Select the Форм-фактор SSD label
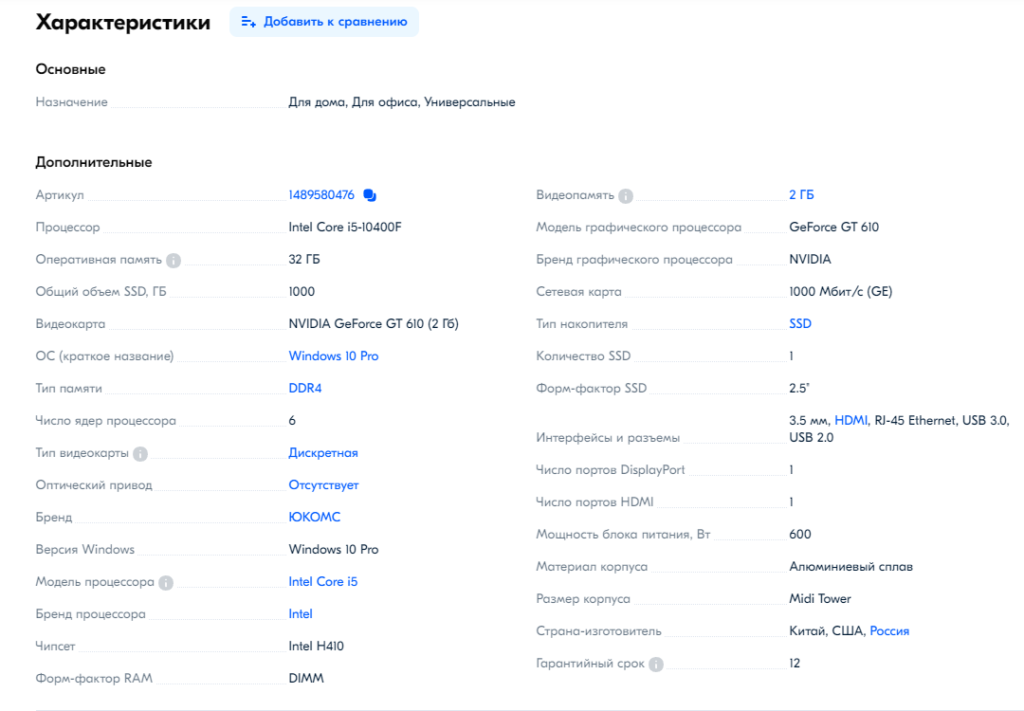 (x=591, y=388)
